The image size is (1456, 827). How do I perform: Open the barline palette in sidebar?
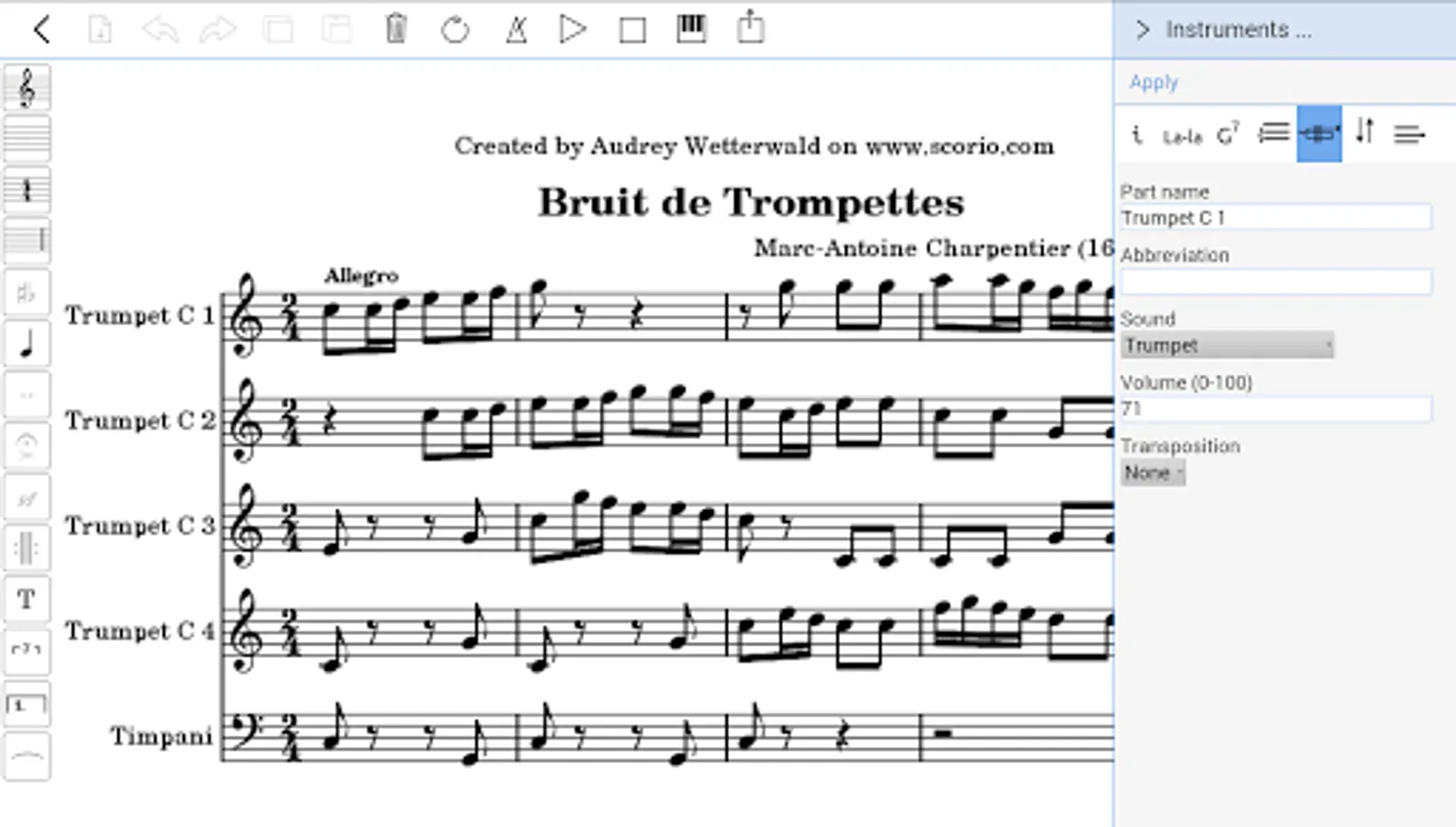coord(27,241)
